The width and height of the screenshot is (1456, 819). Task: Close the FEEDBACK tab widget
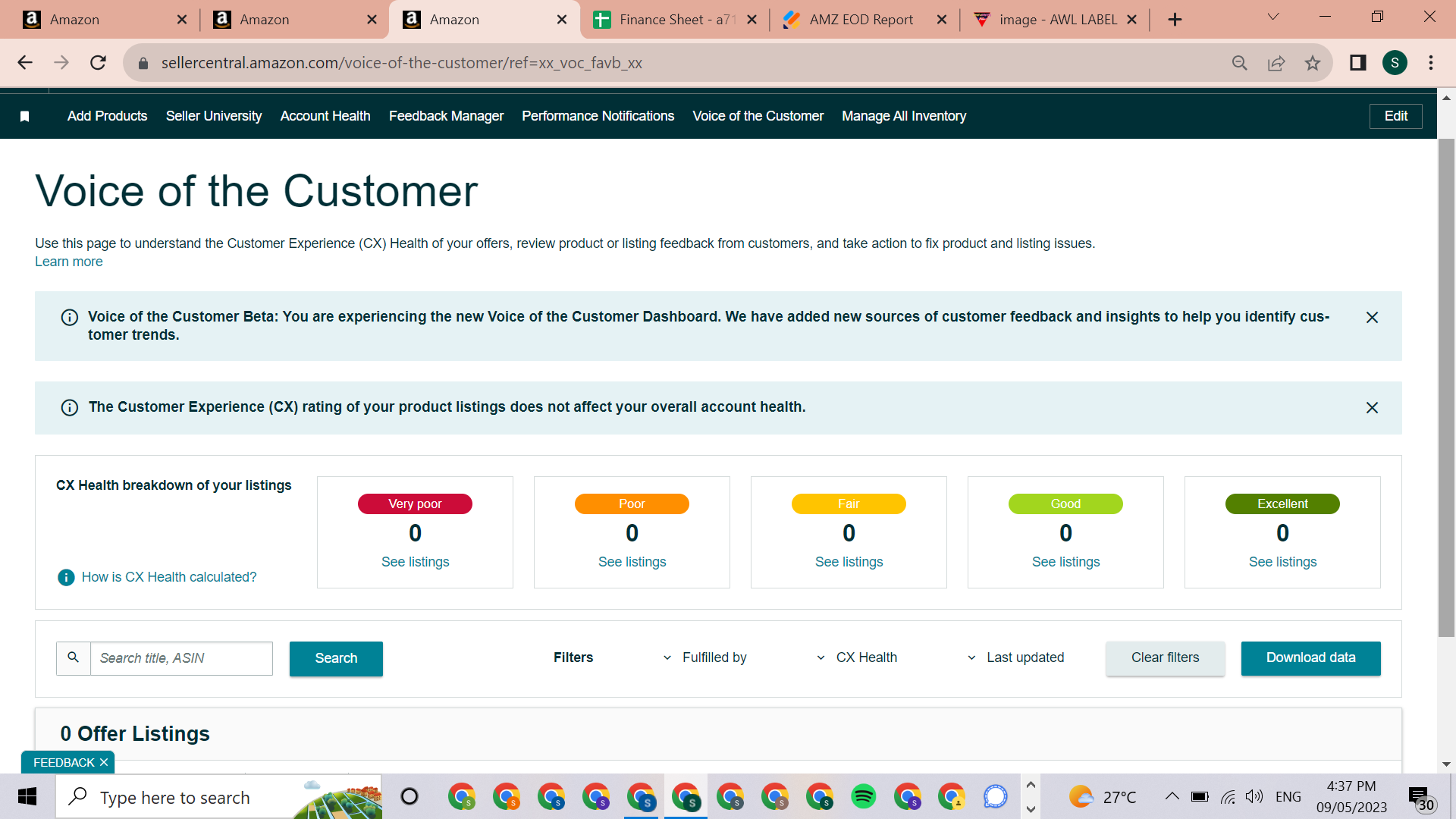click(x=104, y=762)
